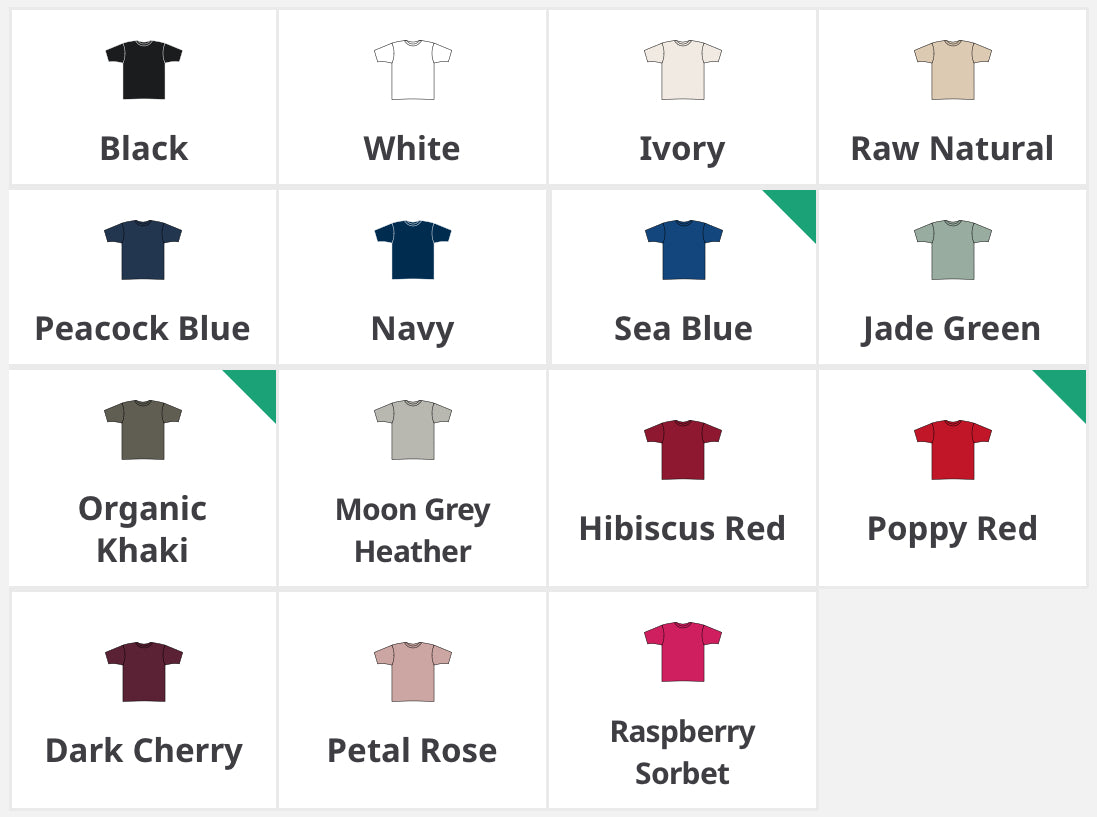Click the Petal Rose t-shirt icon

point(412,672)
